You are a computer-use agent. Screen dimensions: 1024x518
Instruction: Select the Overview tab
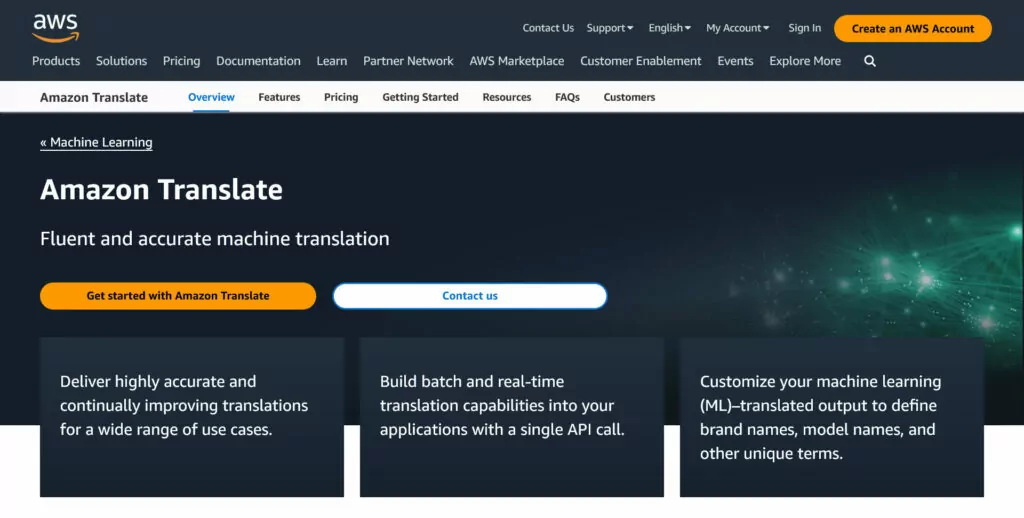(x=211, y=97)
